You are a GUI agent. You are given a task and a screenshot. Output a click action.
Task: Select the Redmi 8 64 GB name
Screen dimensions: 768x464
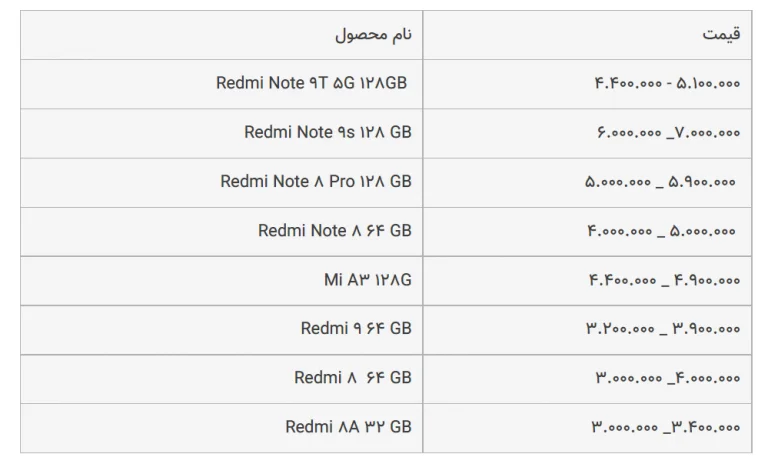coord(352,377)
